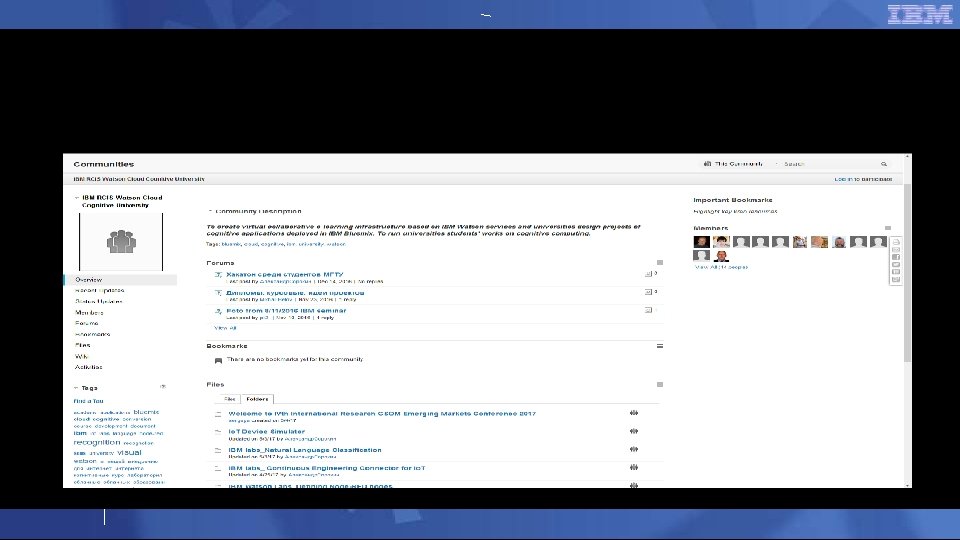The image size is (960, 540).
Task: Click reply count icon for Foto from seminar topic
Action: (x=648, y=310)
